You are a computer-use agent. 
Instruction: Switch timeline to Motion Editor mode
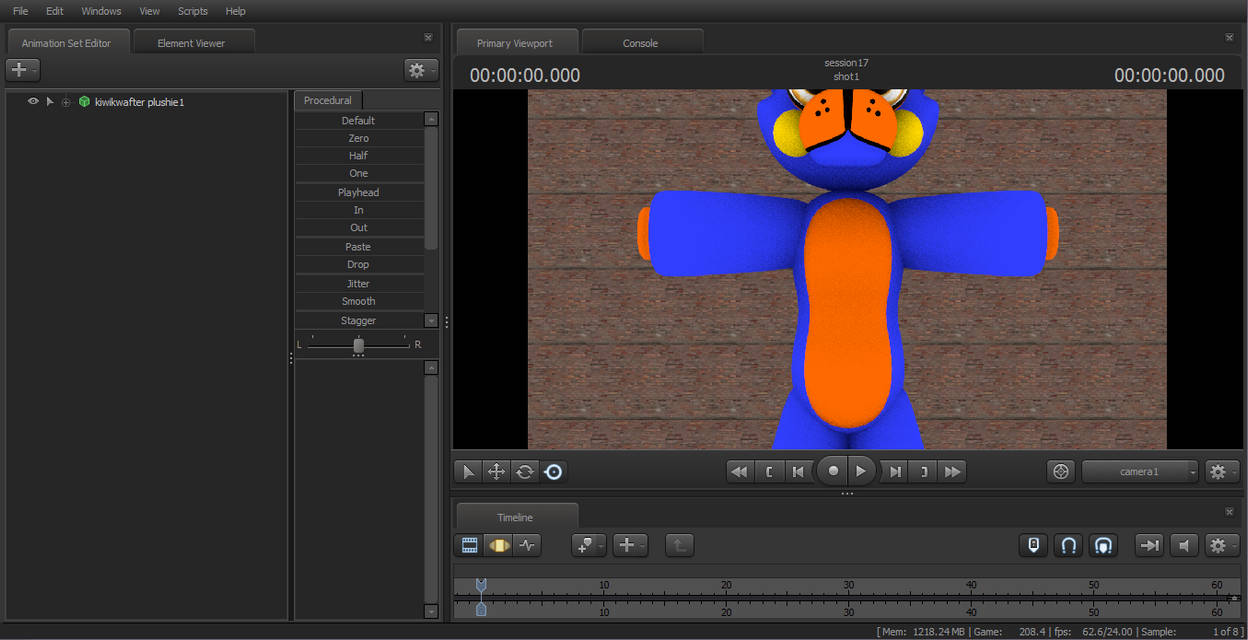pyautogui.click(x=498, y=545)
